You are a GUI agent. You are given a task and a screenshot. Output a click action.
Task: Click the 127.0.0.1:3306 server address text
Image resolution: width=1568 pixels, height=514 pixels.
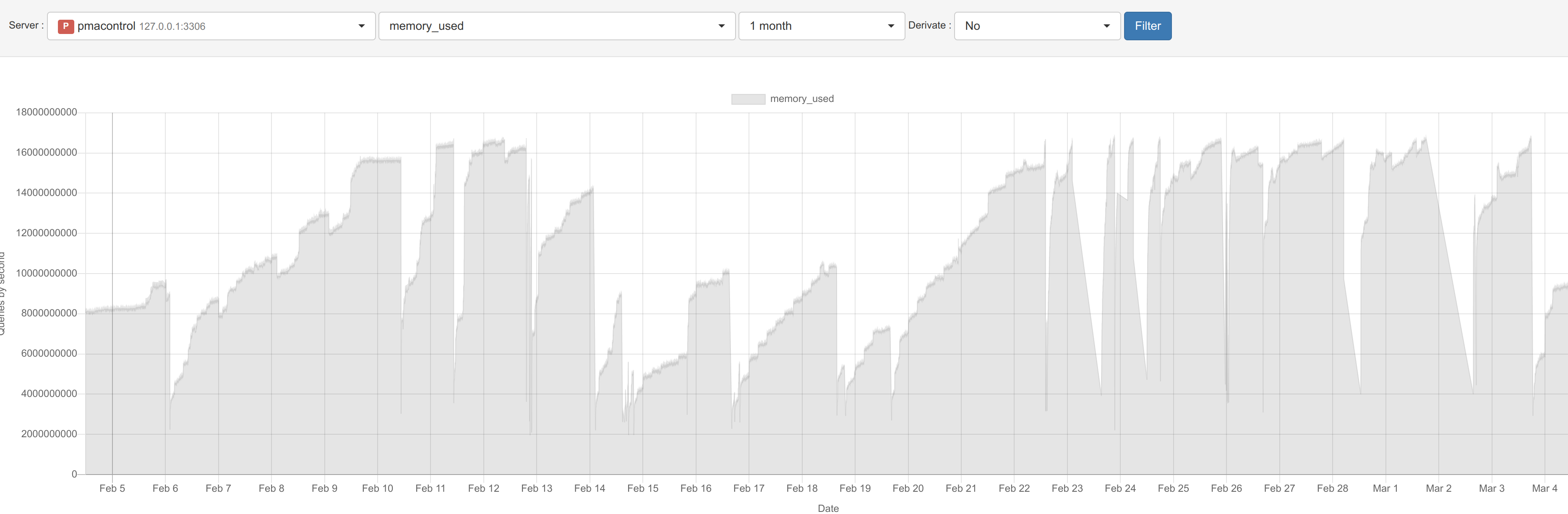pyautogui.click(x=172, y=27)
